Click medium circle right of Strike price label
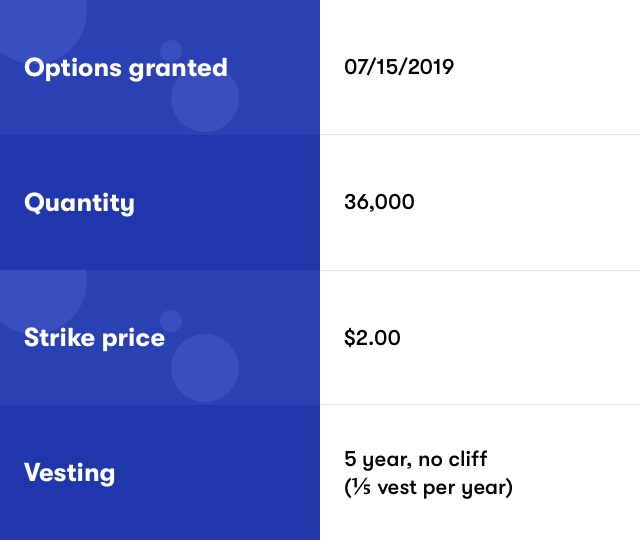This screenshot has height=540, width=640. click(x=205, y=368)
